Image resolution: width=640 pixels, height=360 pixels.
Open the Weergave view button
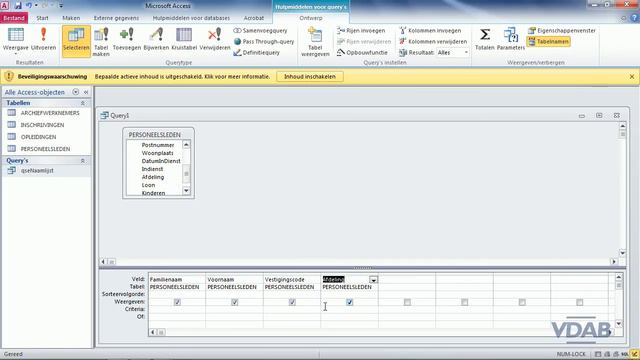tap(16, 39)
